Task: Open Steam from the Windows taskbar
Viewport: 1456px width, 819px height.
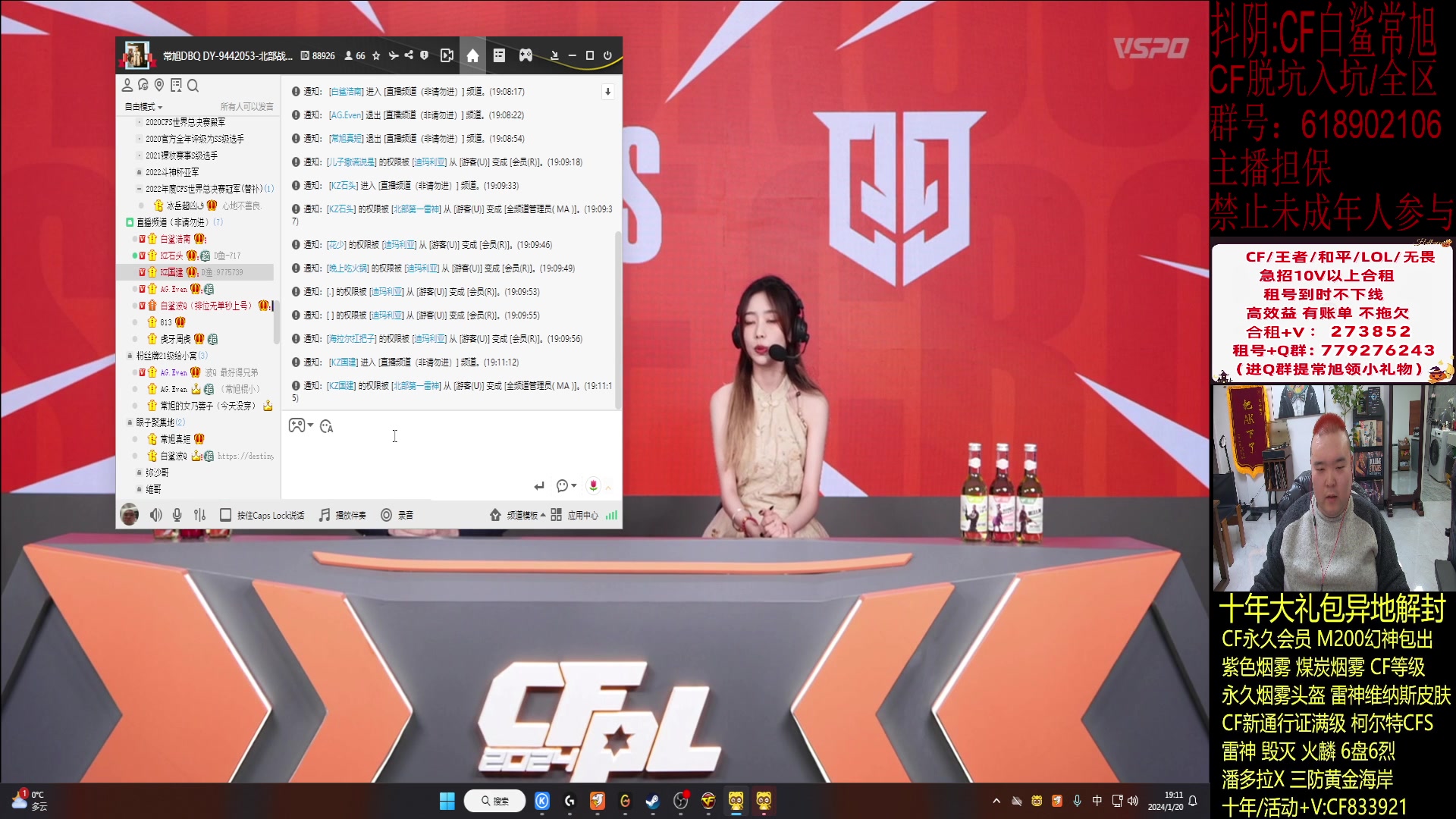Action: pos(652,801)
